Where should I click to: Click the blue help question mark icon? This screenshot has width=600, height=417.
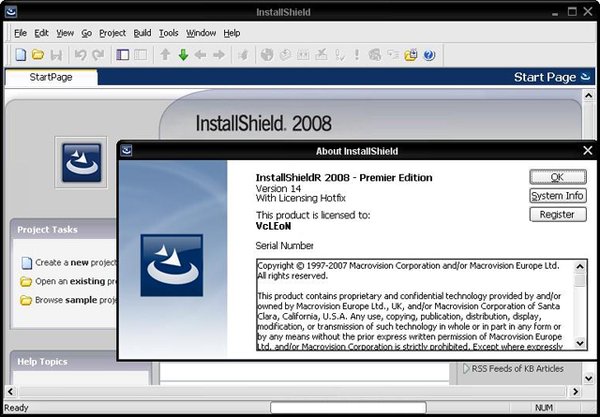pos(428,55)
